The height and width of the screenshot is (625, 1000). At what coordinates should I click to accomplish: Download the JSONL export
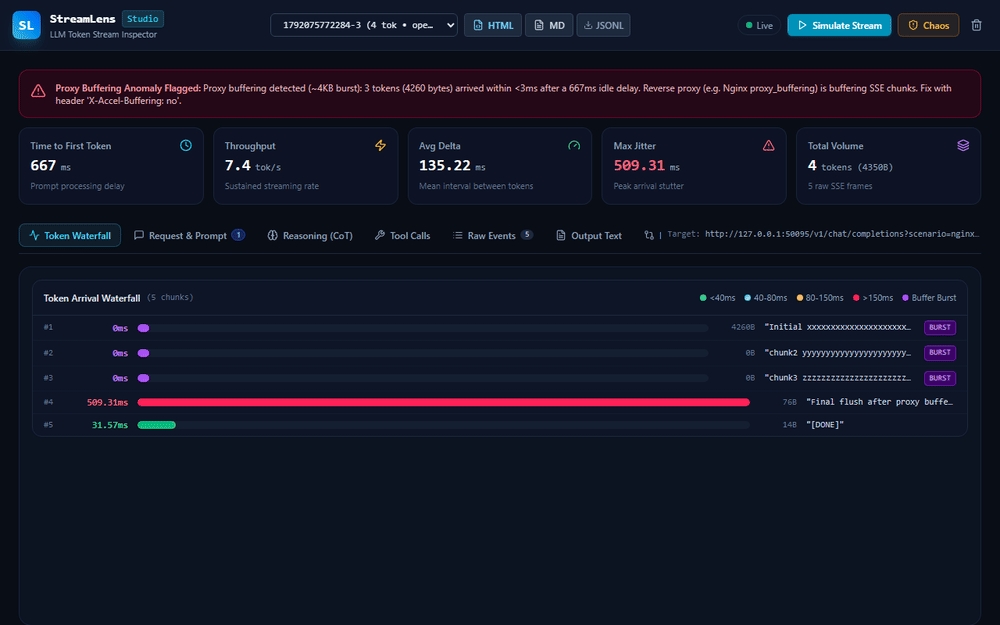(603, 25)
